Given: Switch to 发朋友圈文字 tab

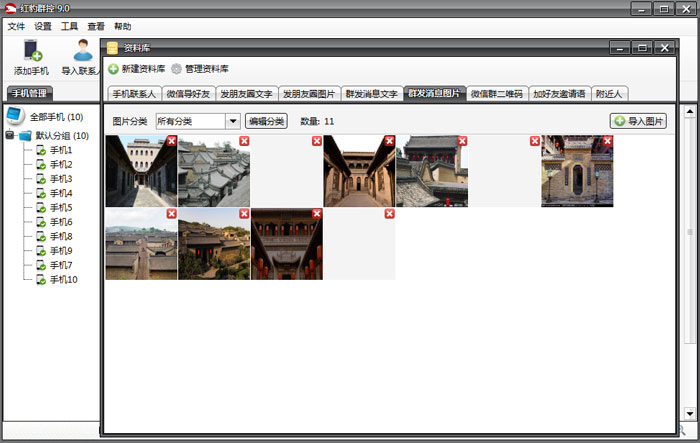Looking at the screenshot, I should click(246, 94).
